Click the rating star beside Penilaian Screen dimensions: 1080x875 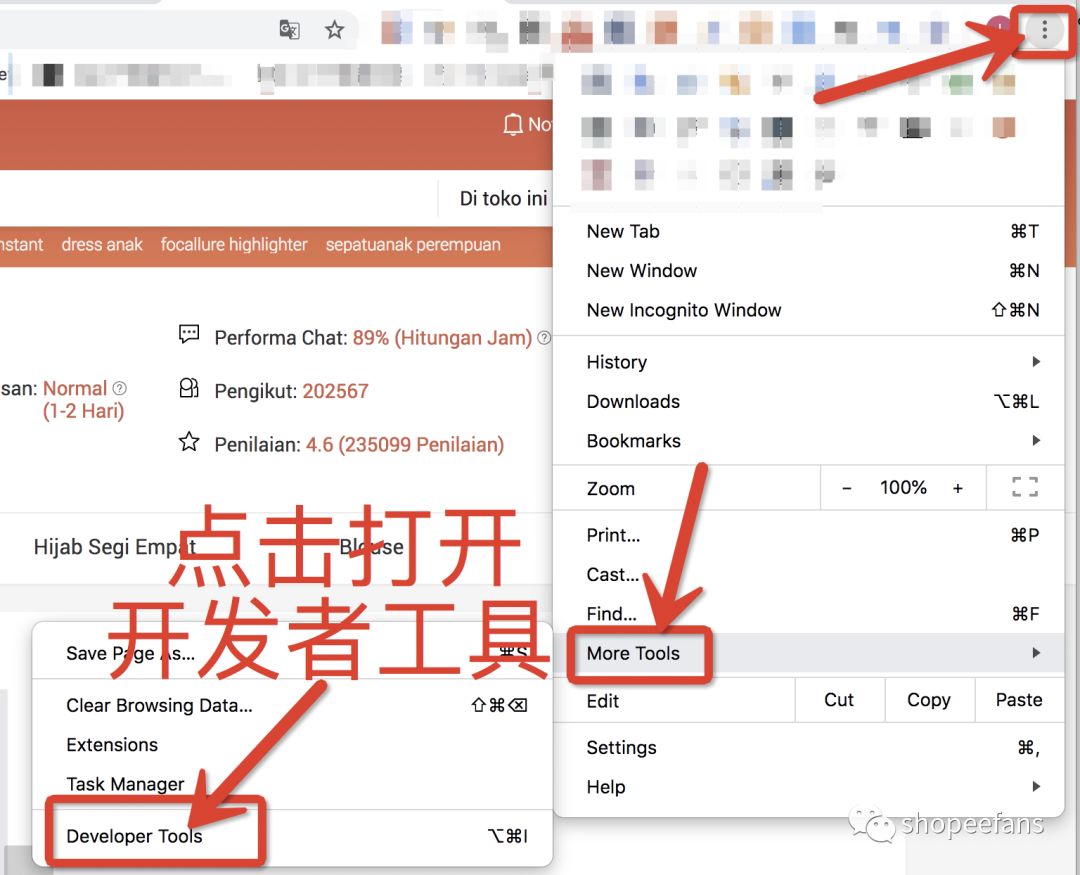[189, 442]
